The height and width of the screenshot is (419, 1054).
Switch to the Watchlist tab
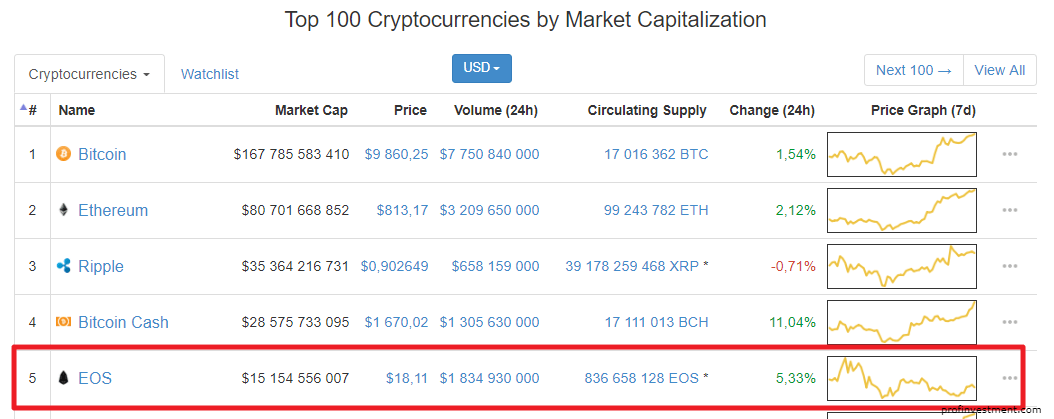pos(210,74)
